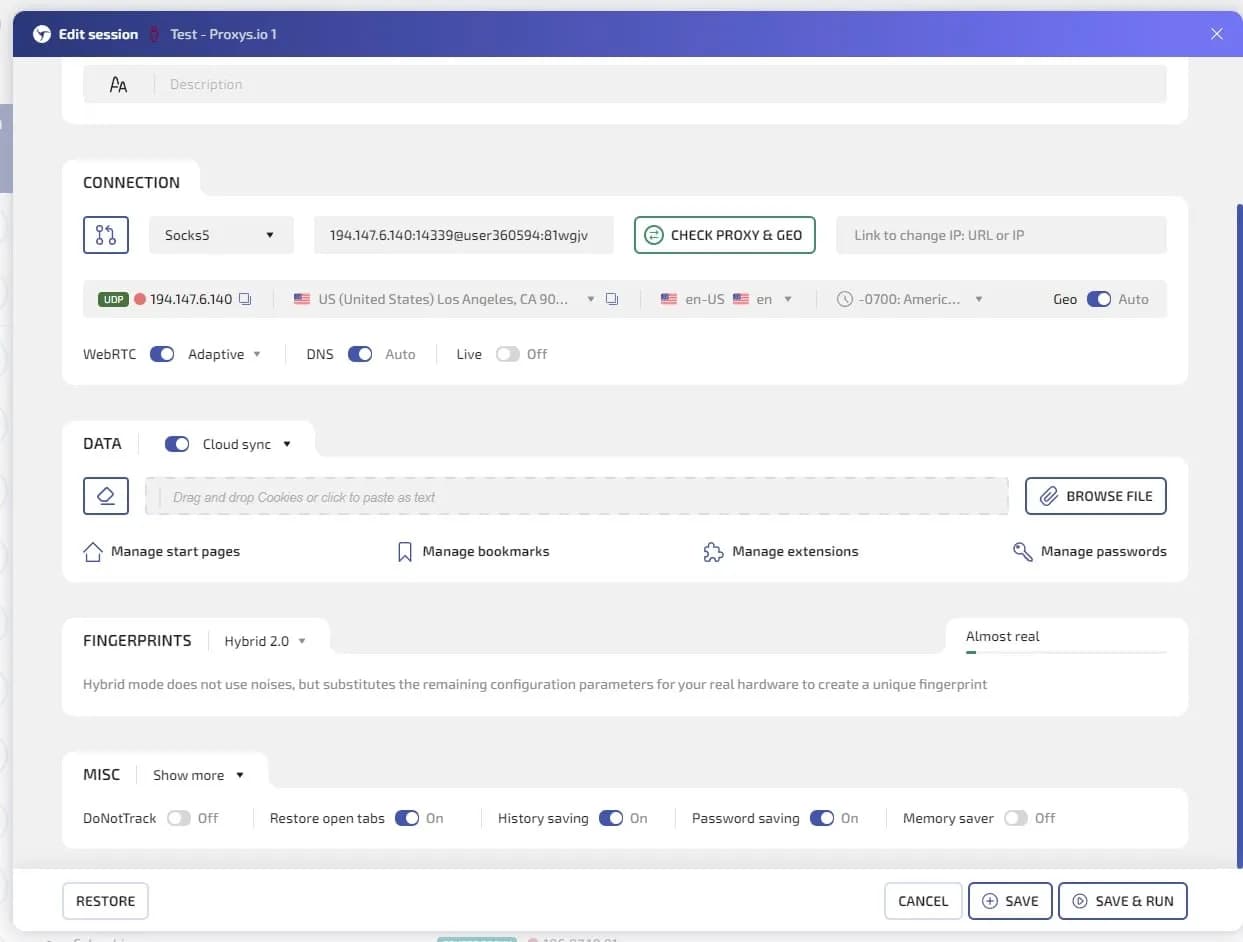Click the Almost real fingerprint level bar
Image resolution: width=1243 pixels, height=942 pixels.
(x=1066, y=651)
